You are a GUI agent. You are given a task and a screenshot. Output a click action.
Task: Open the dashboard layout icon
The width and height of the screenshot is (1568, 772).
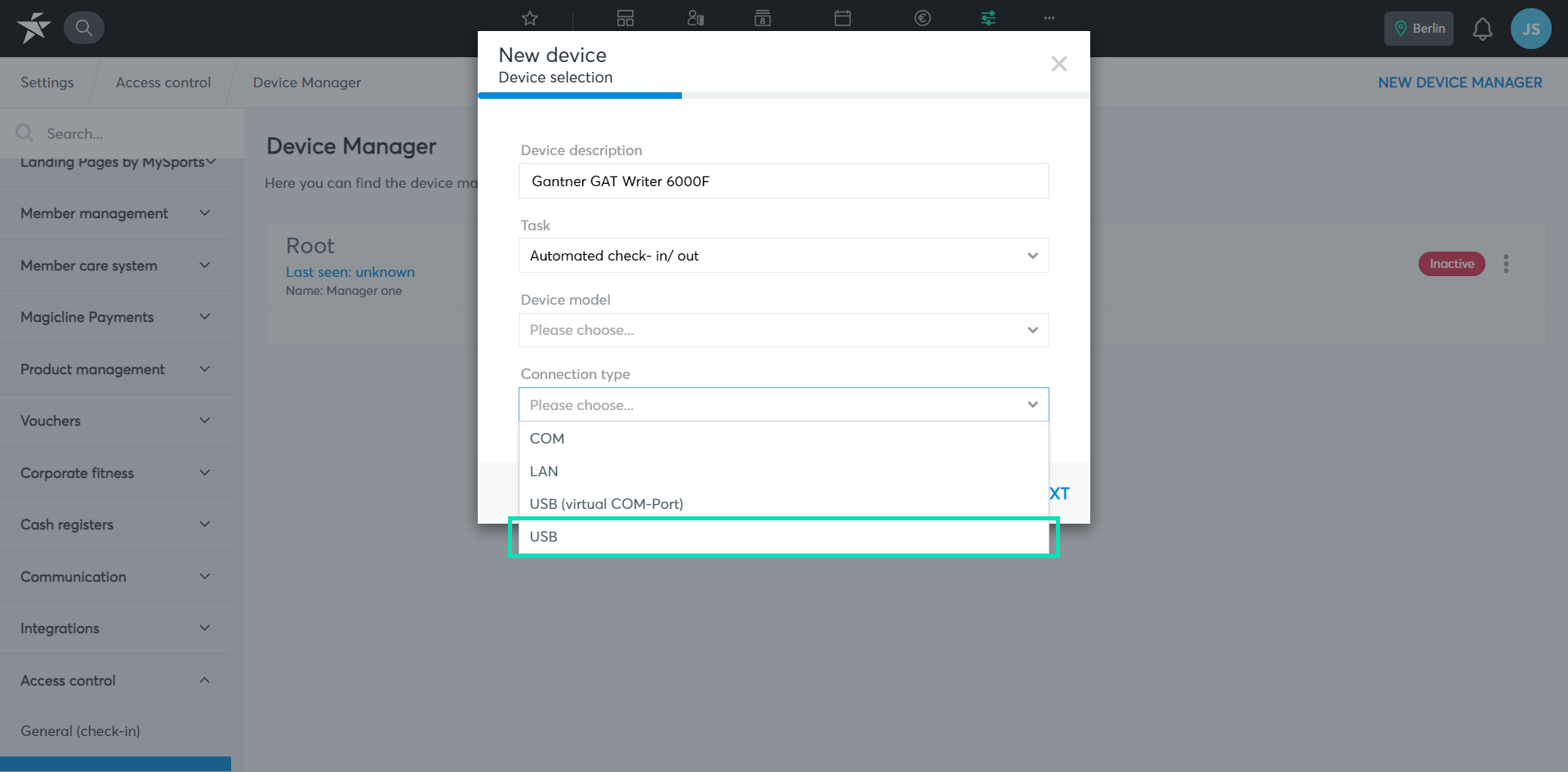626,18
